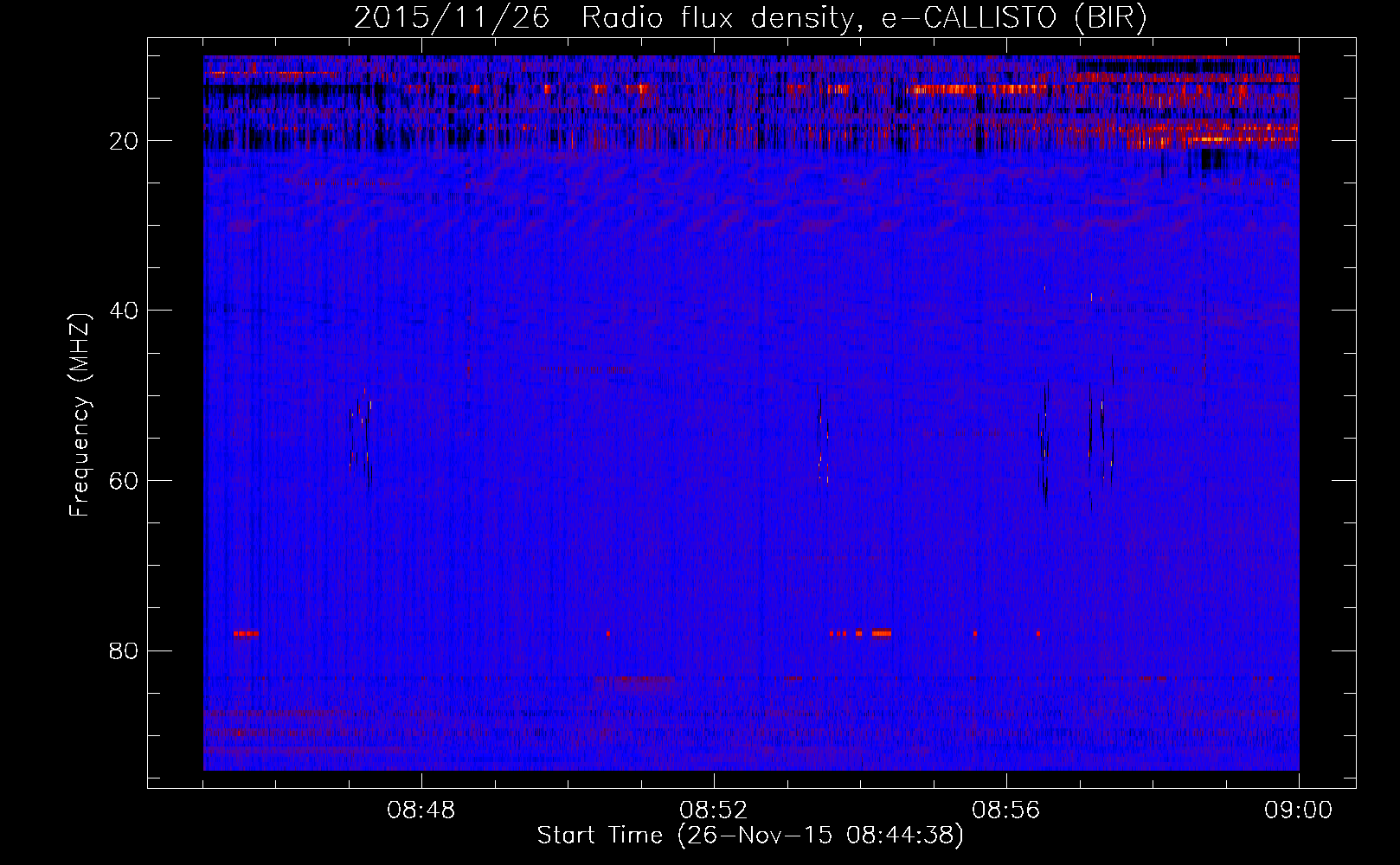
Task: Click the 80 MHz frequency tick label
Action: pos(125,650)
